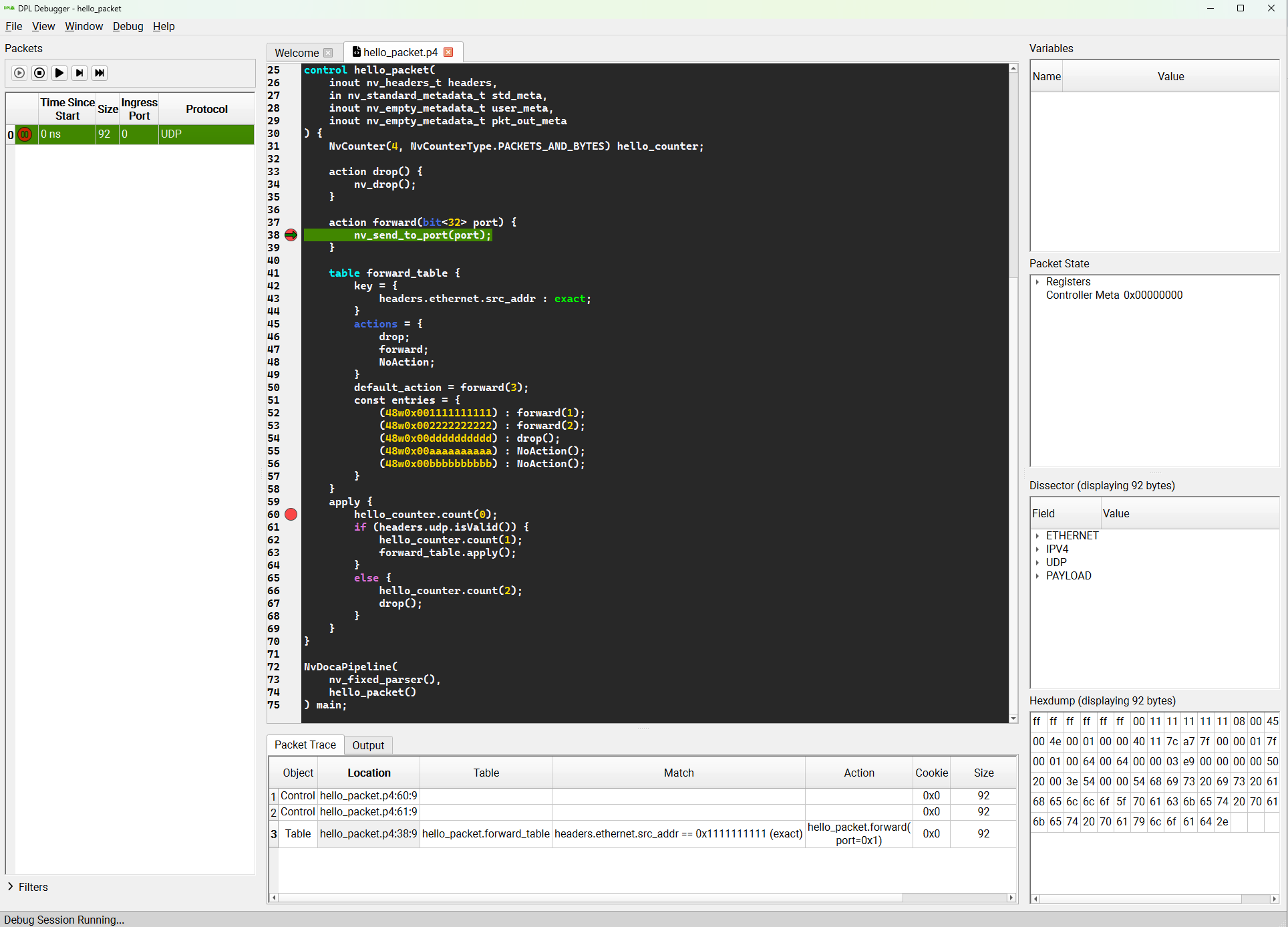Select trace location hello_packet.p4:38:9
Screen dimensions: 1288x927
[x=369, y=833]
